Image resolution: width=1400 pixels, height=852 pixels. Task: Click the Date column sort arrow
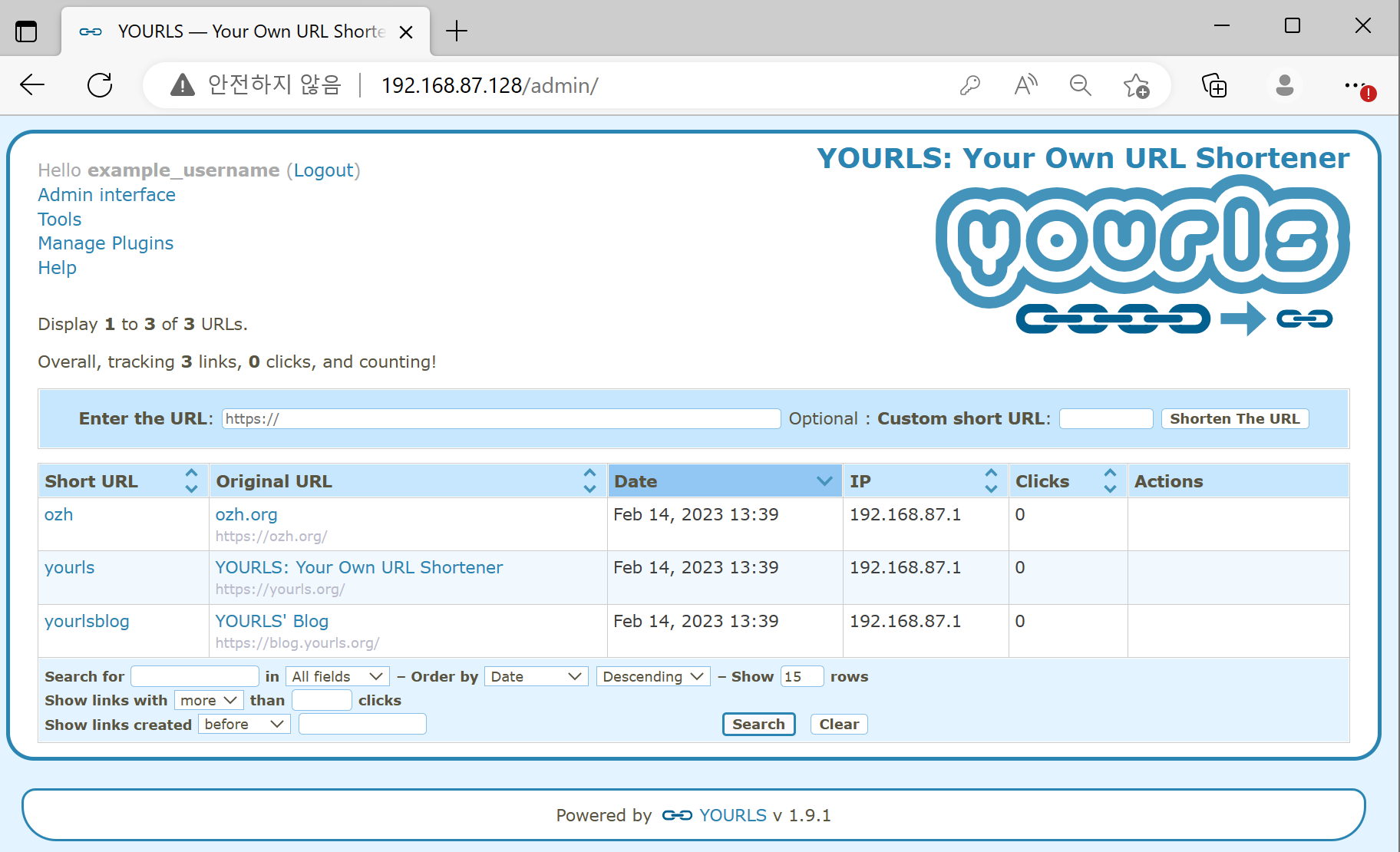click(x=824, y=480)
